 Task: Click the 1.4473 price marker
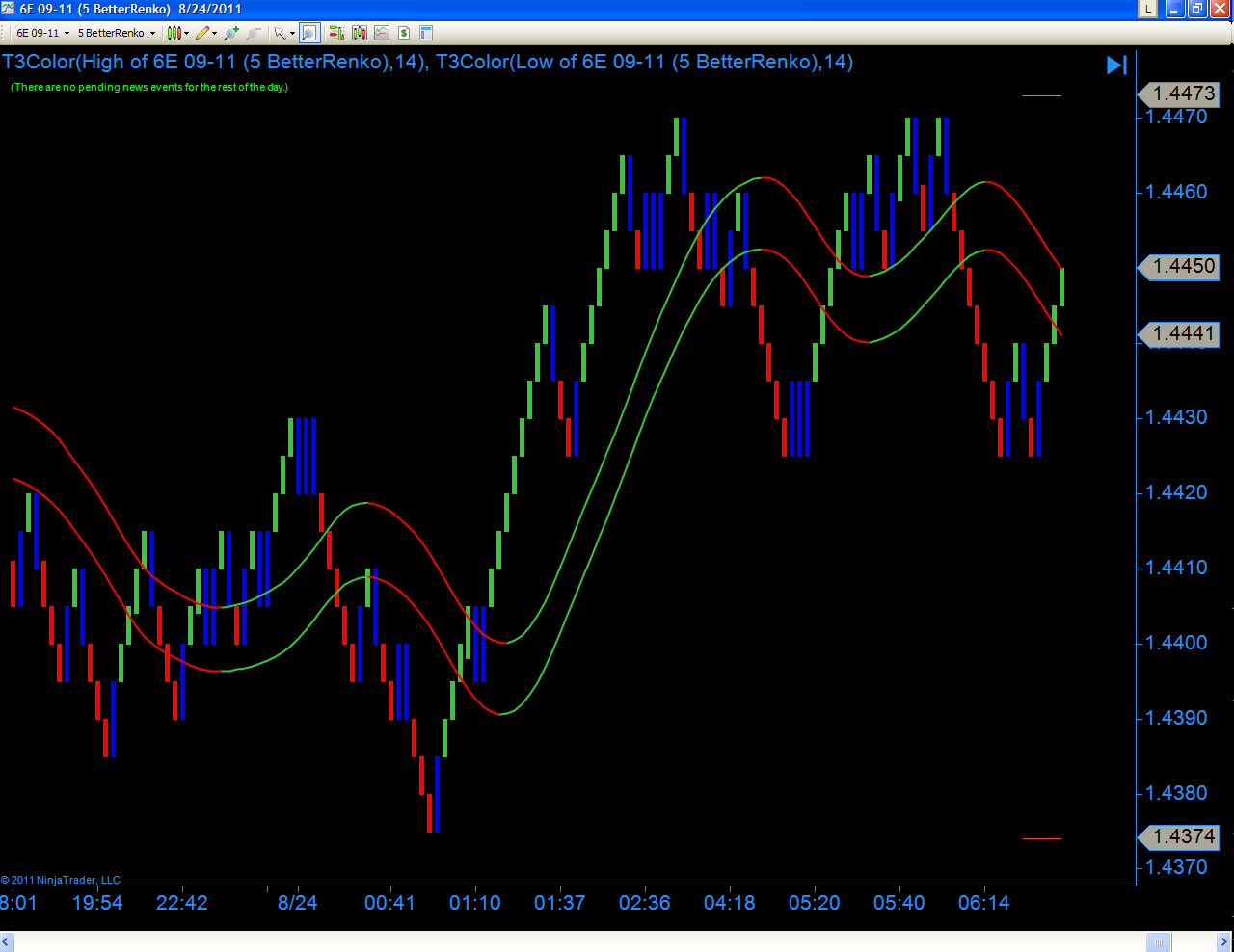1178,93
